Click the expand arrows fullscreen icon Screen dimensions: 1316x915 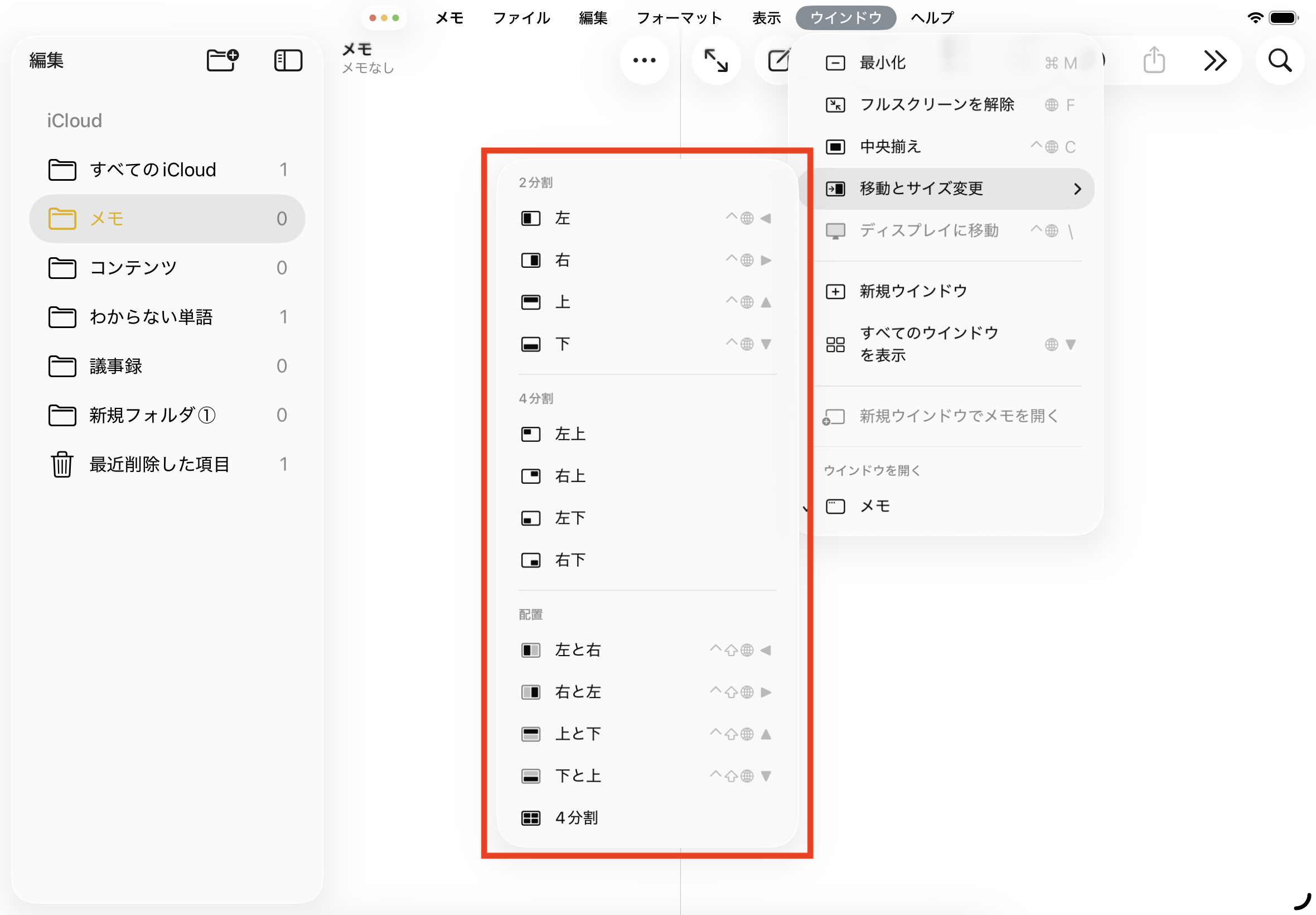click(715, 60)
